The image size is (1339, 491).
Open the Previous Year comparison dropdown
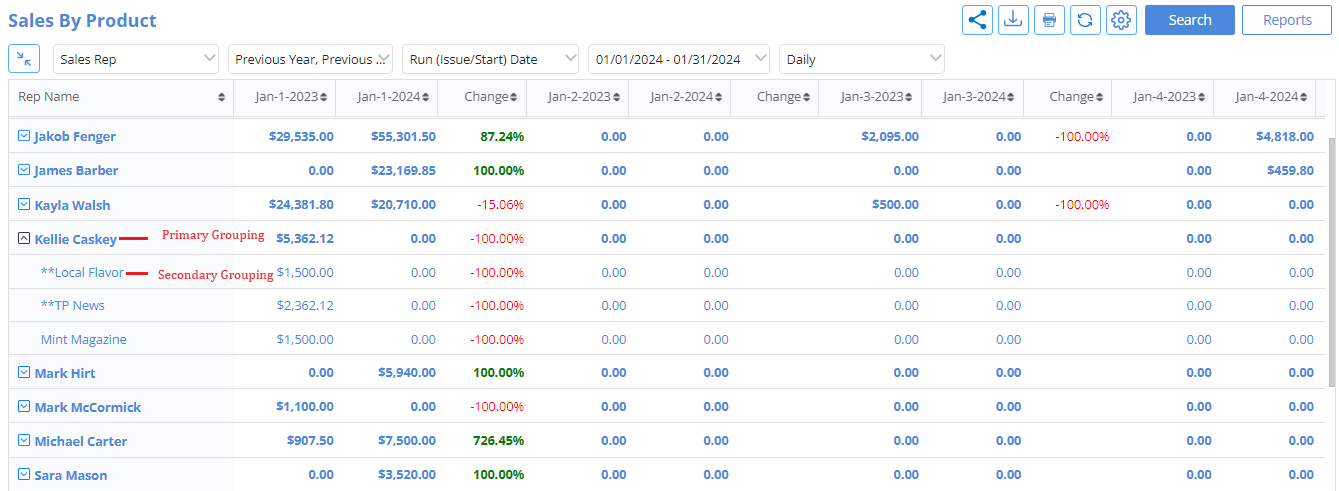point(310,59)
